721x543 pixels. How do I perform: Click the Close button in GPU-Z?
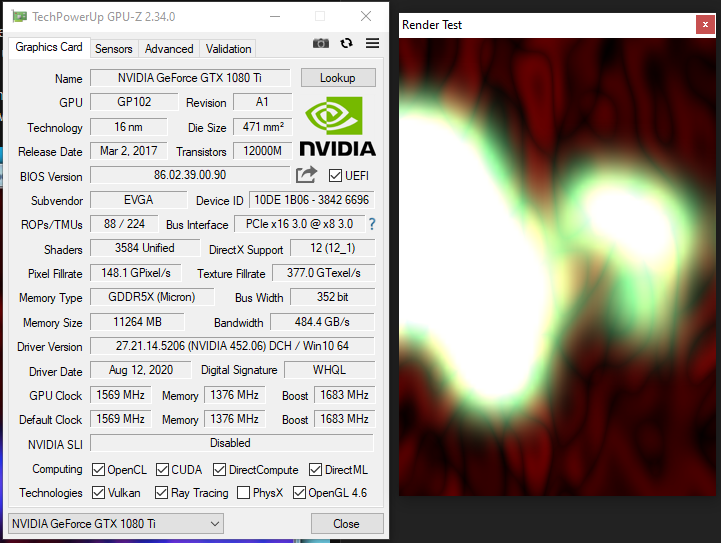(347, 524)
